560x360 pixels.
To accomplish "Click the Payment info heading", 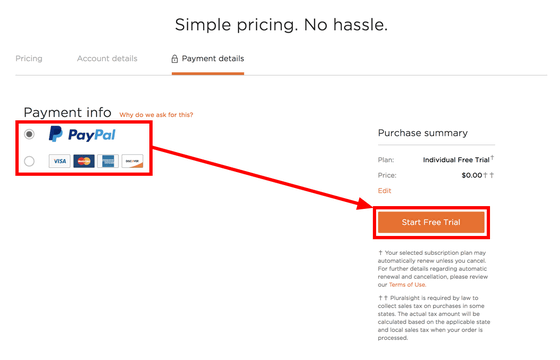I will [68, 112].
